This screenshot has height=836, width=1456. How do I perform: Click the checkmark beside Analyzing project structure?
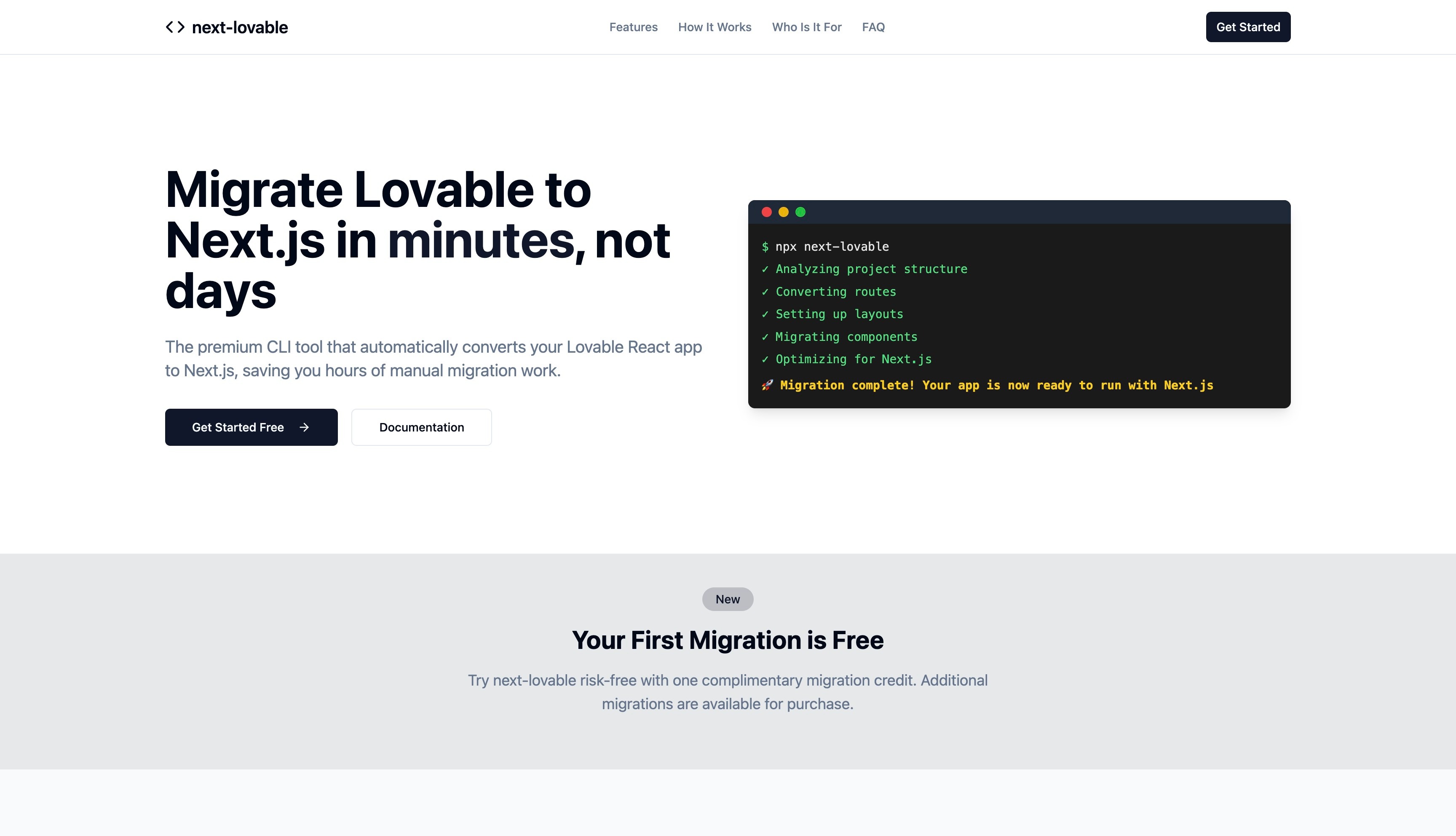(765, 269)
